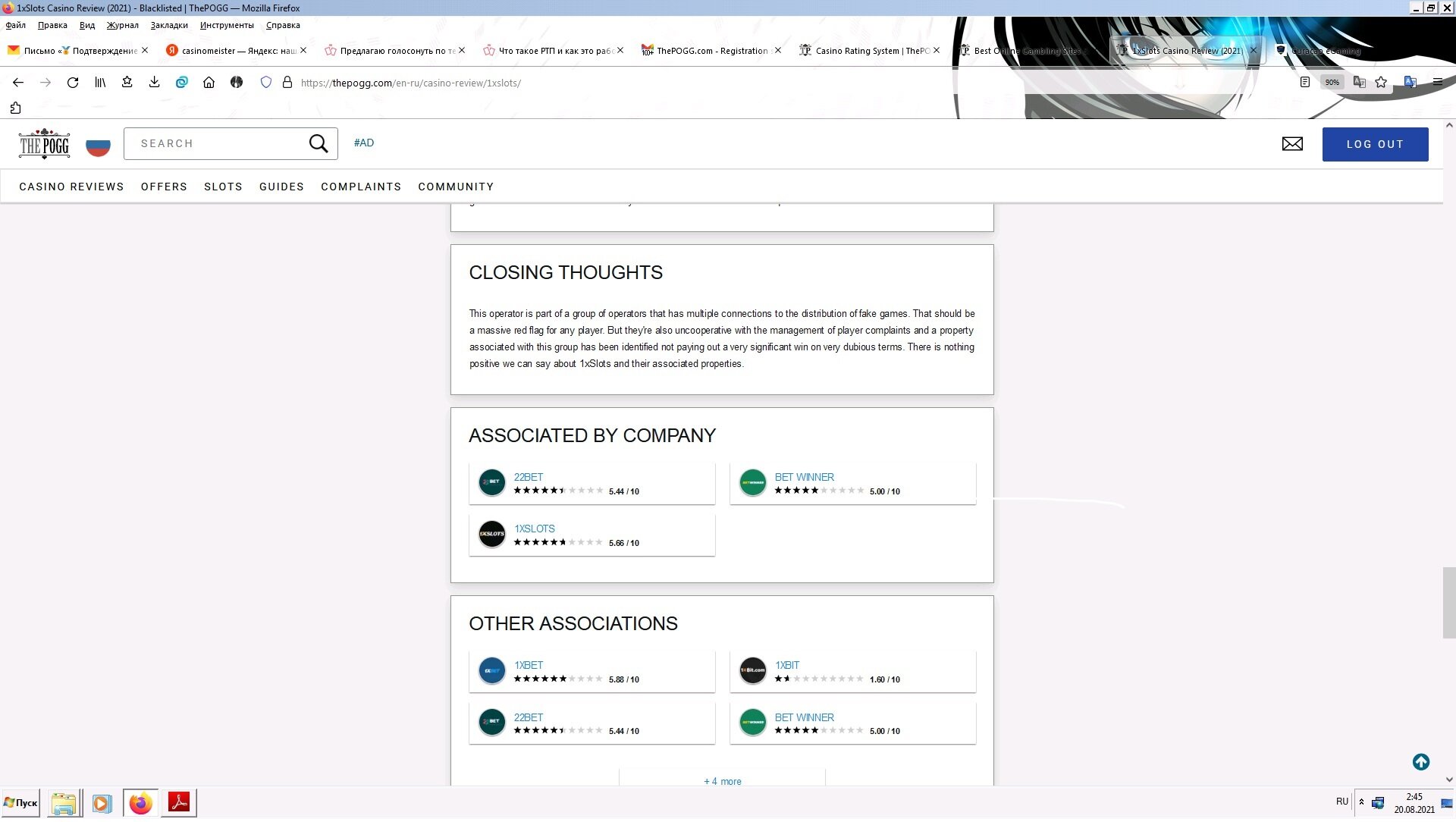Screen dimensions: 1456x822
Task: Open Adobe Reader from the taskbar
Action: [179, 803]
